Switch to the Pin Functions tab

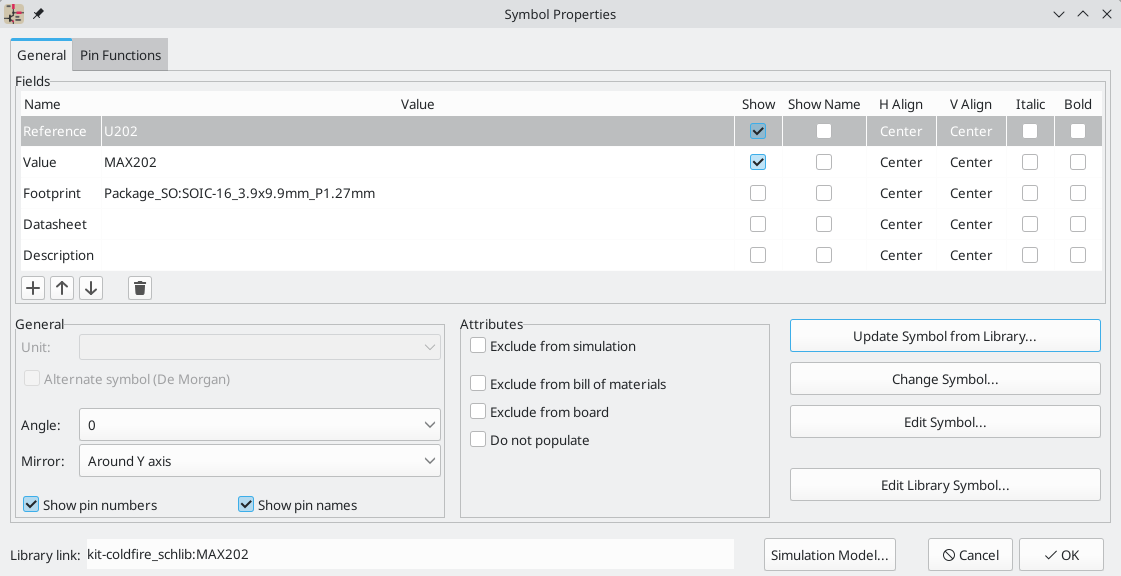tap(119, 55)
